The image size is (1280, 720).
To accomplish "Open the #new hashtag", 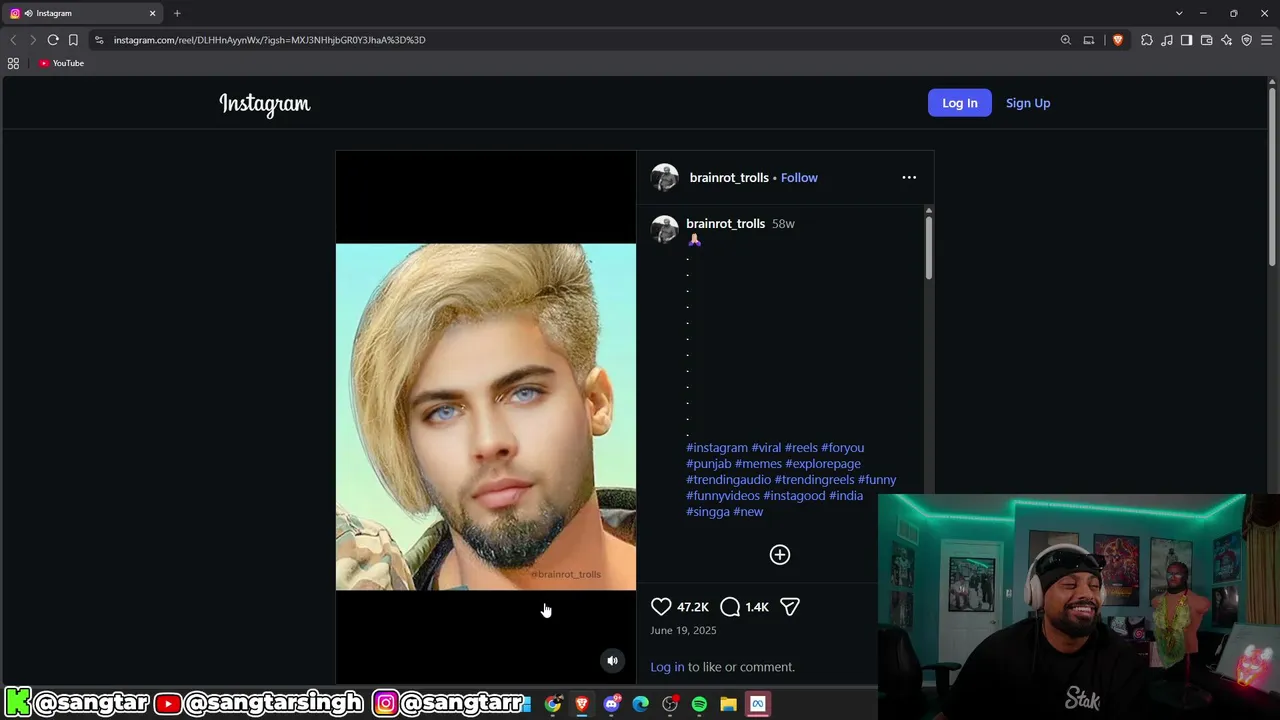I will [x=748, y=512].
